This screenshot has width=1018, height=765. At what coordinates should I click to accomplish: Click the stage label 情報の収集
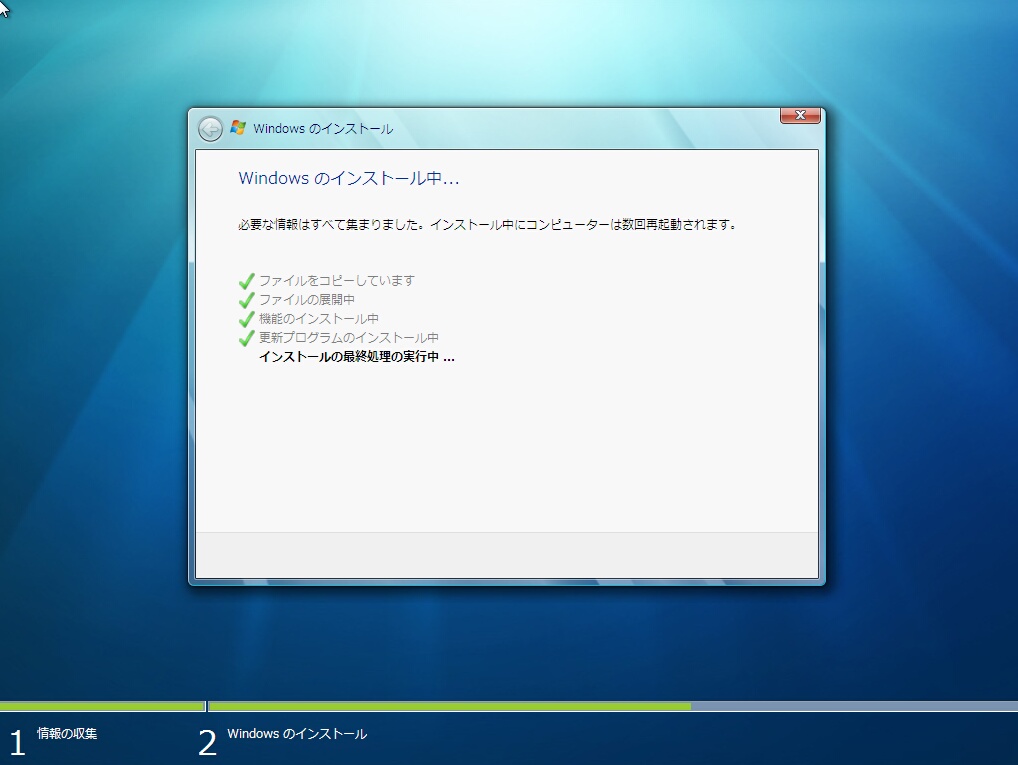coord(67,733)
